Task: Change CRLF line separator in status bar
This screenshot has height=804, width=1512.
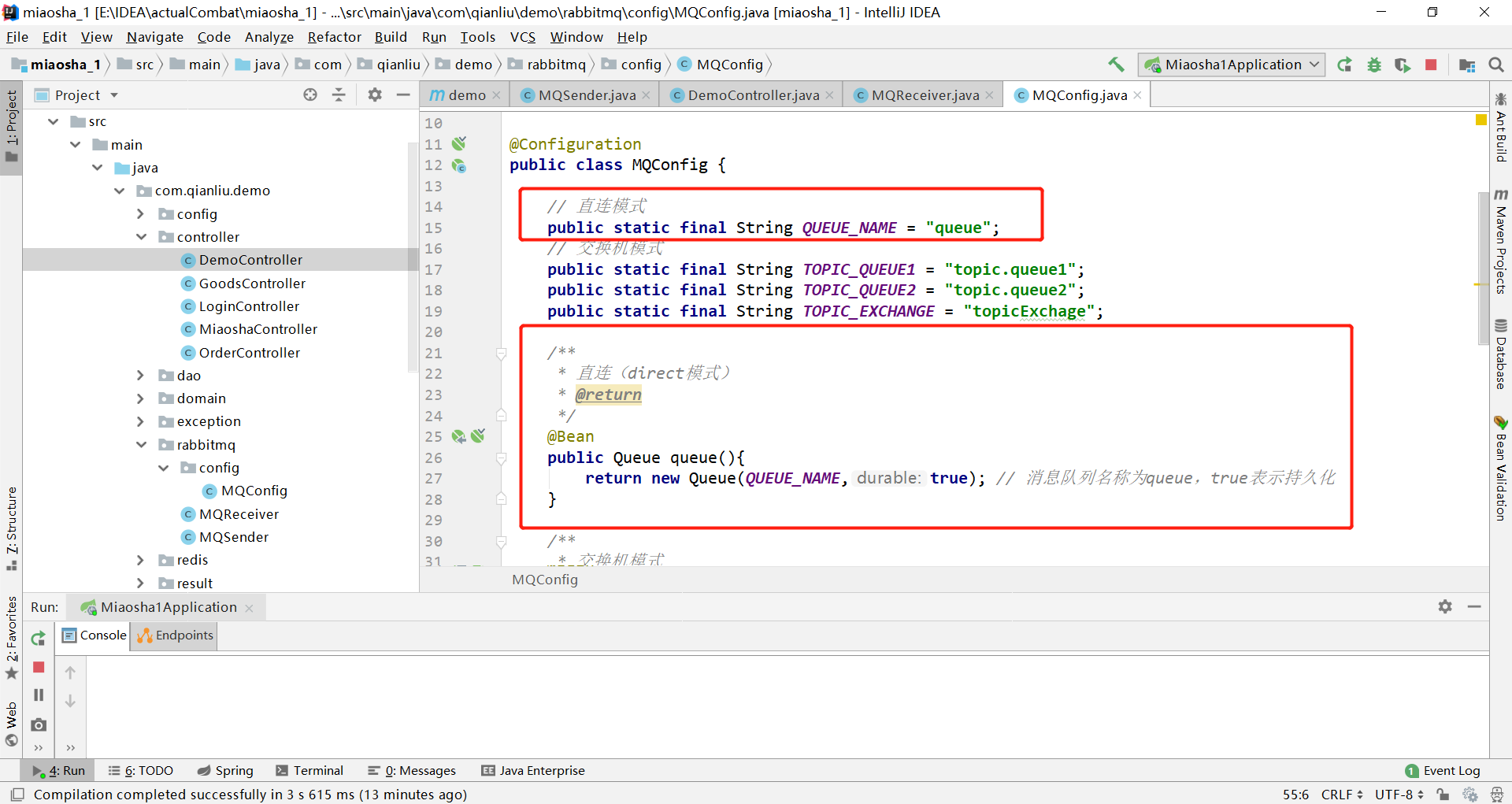Action: [1341, 795]
